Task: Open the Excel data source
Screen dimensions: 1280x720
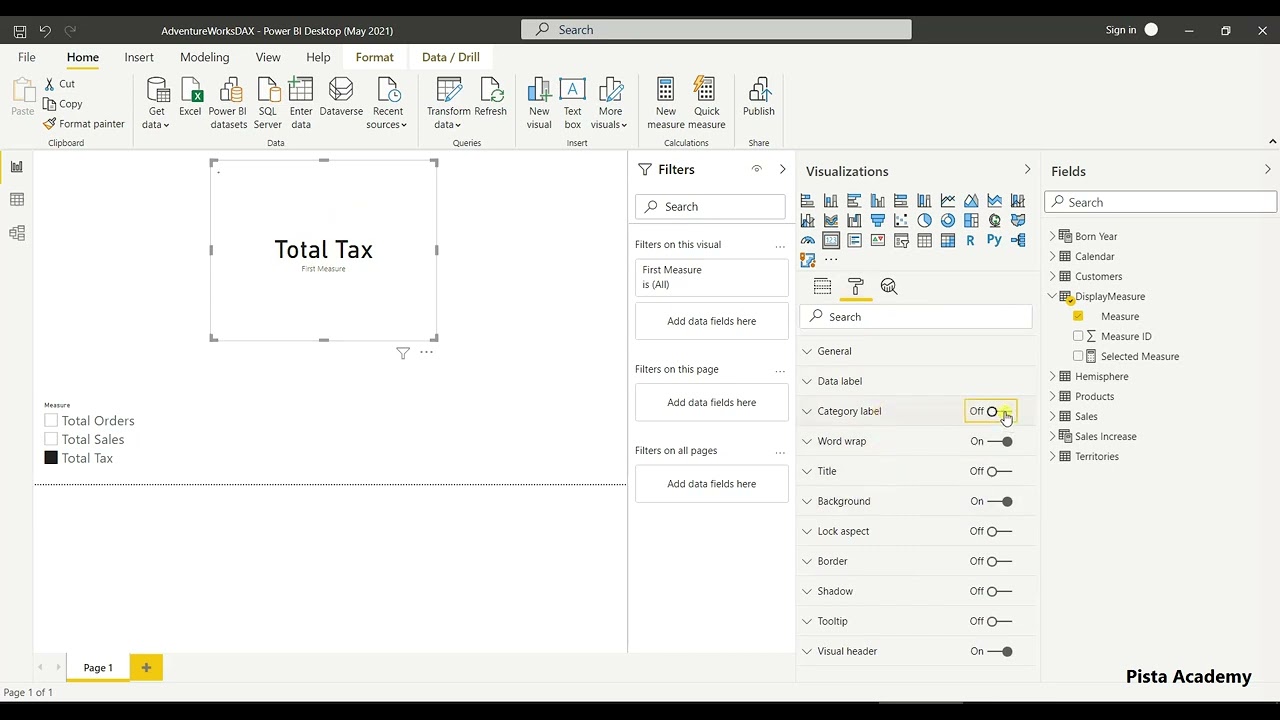Action: tap(190, 98)
